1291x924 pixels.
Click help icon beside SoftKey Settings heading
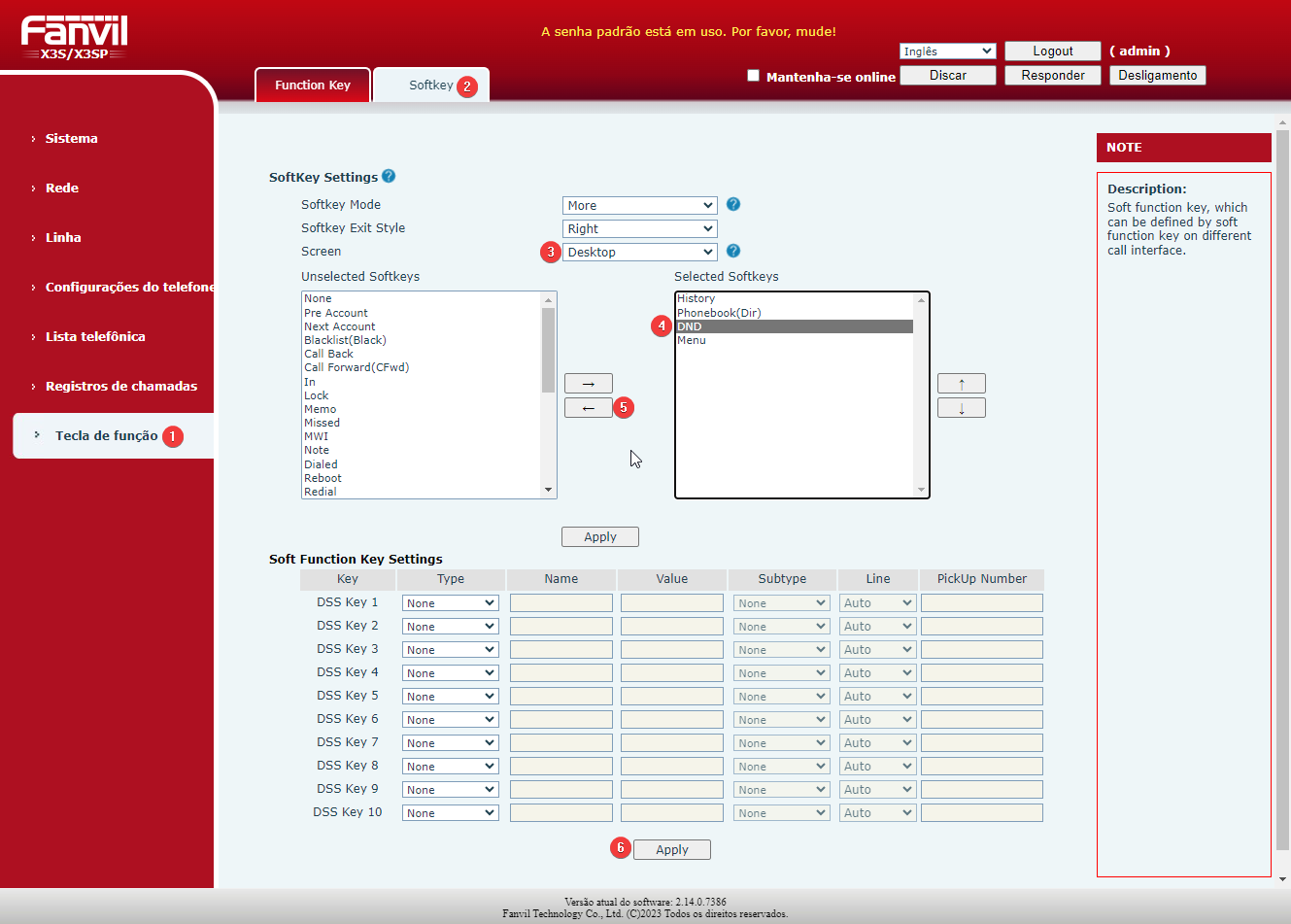click(389, 176)
